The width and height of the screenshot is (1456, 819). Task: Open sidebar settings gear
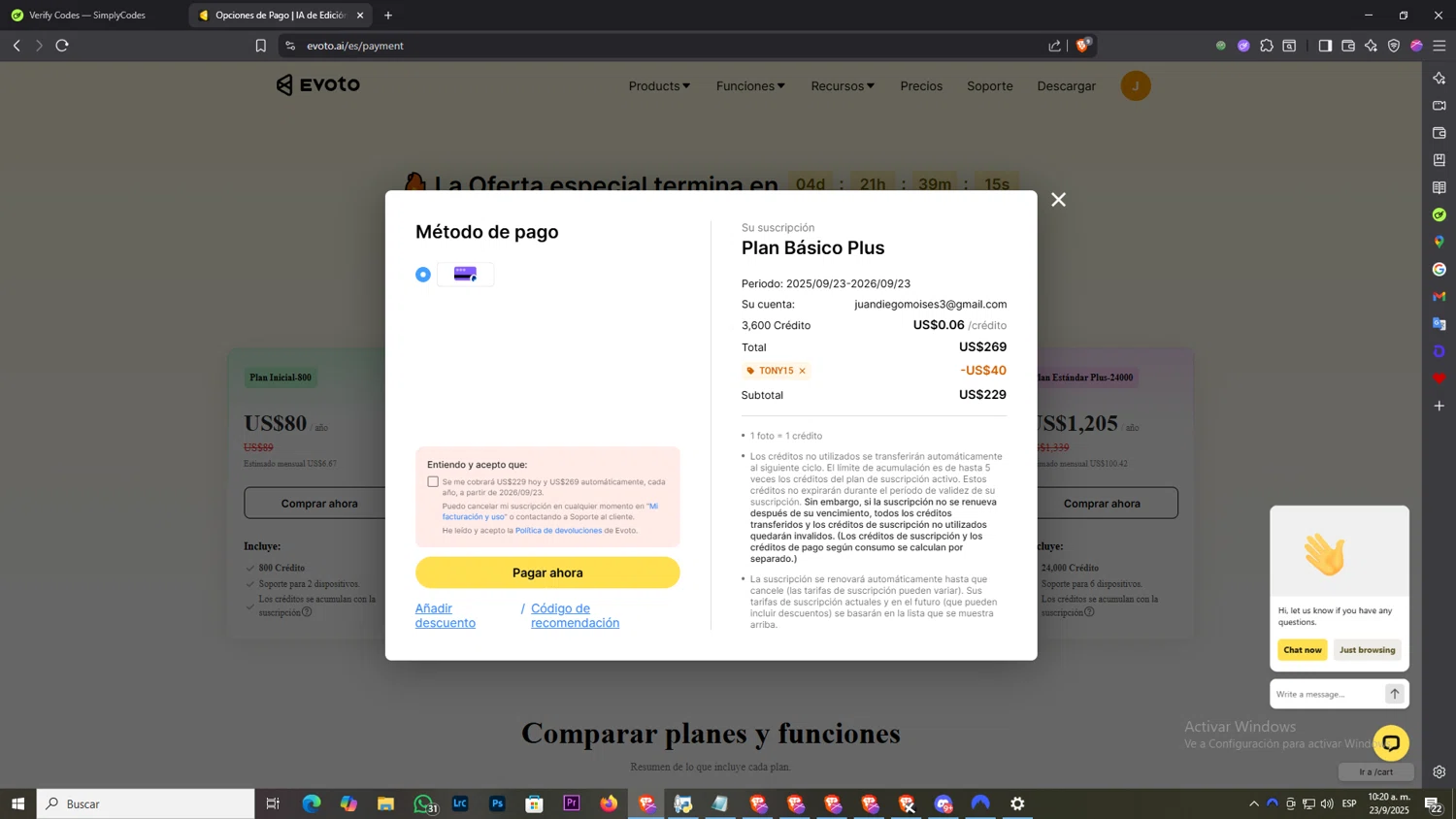[1439, 772]
